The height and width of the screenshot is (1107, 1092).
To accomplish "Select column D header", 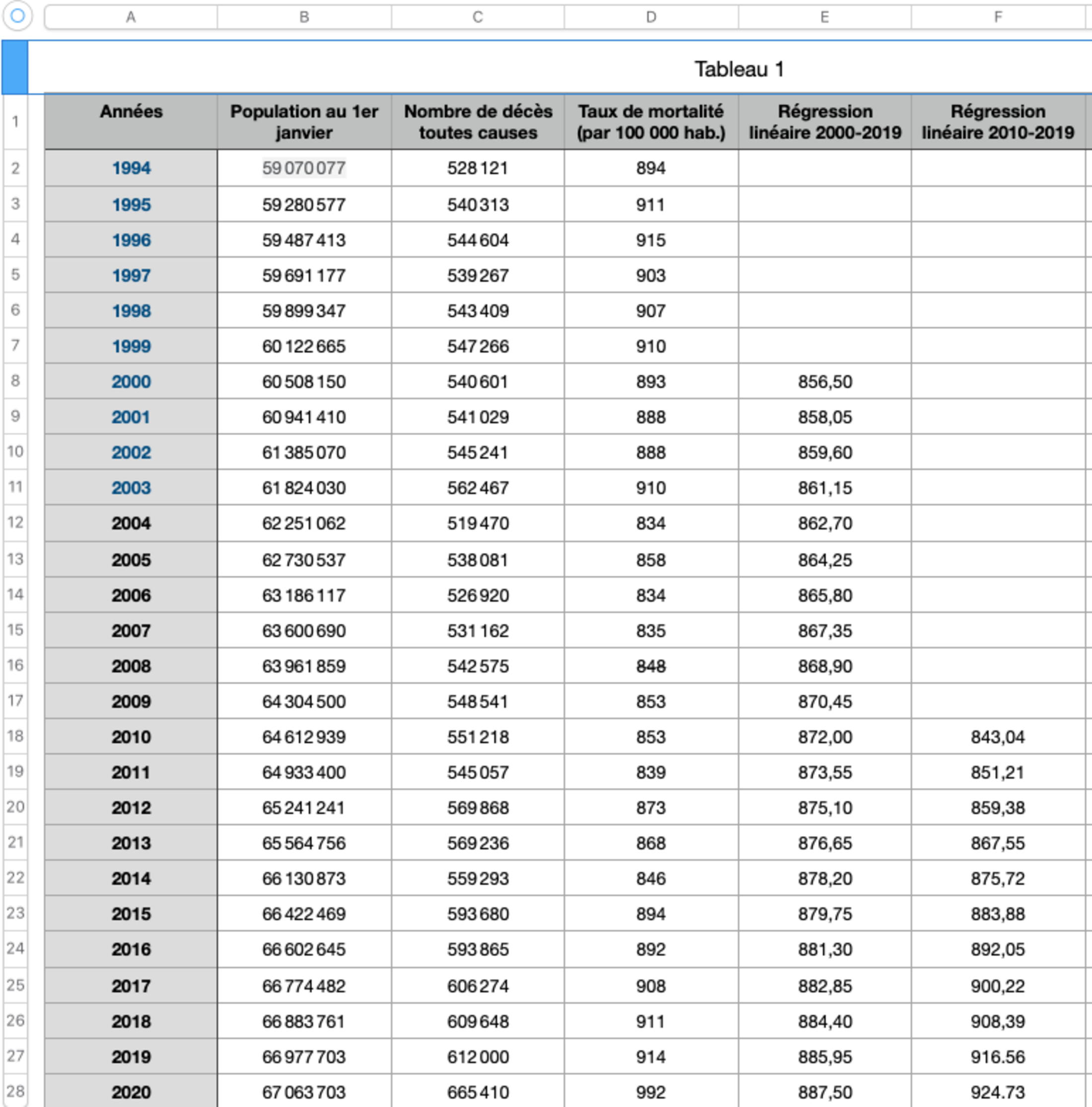I will (651, 17).
